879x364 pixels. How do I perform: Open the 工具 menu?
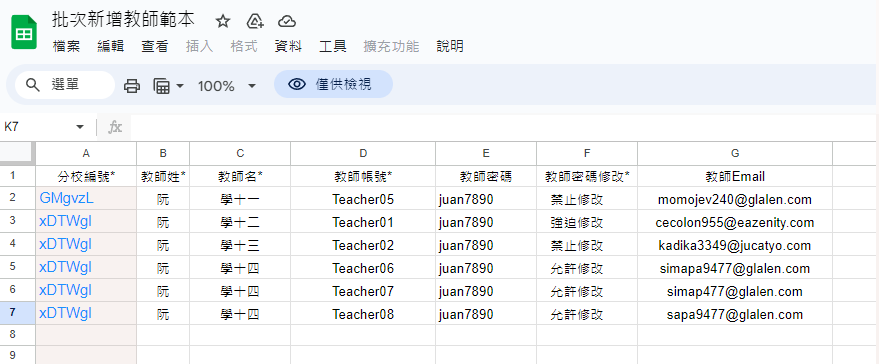tap(332, 47)
